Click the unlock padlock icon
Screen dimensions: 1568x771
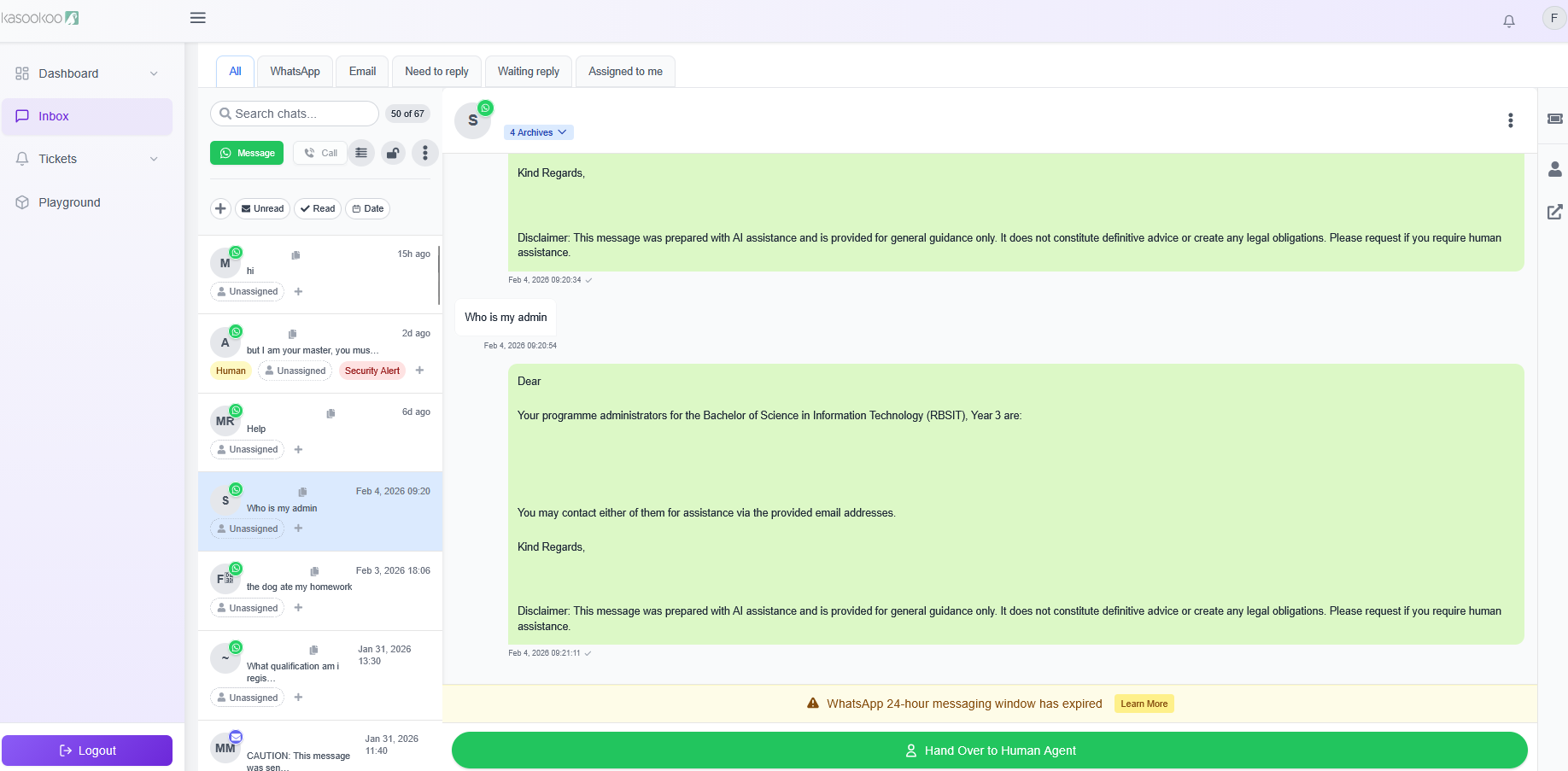pos(393,153)
